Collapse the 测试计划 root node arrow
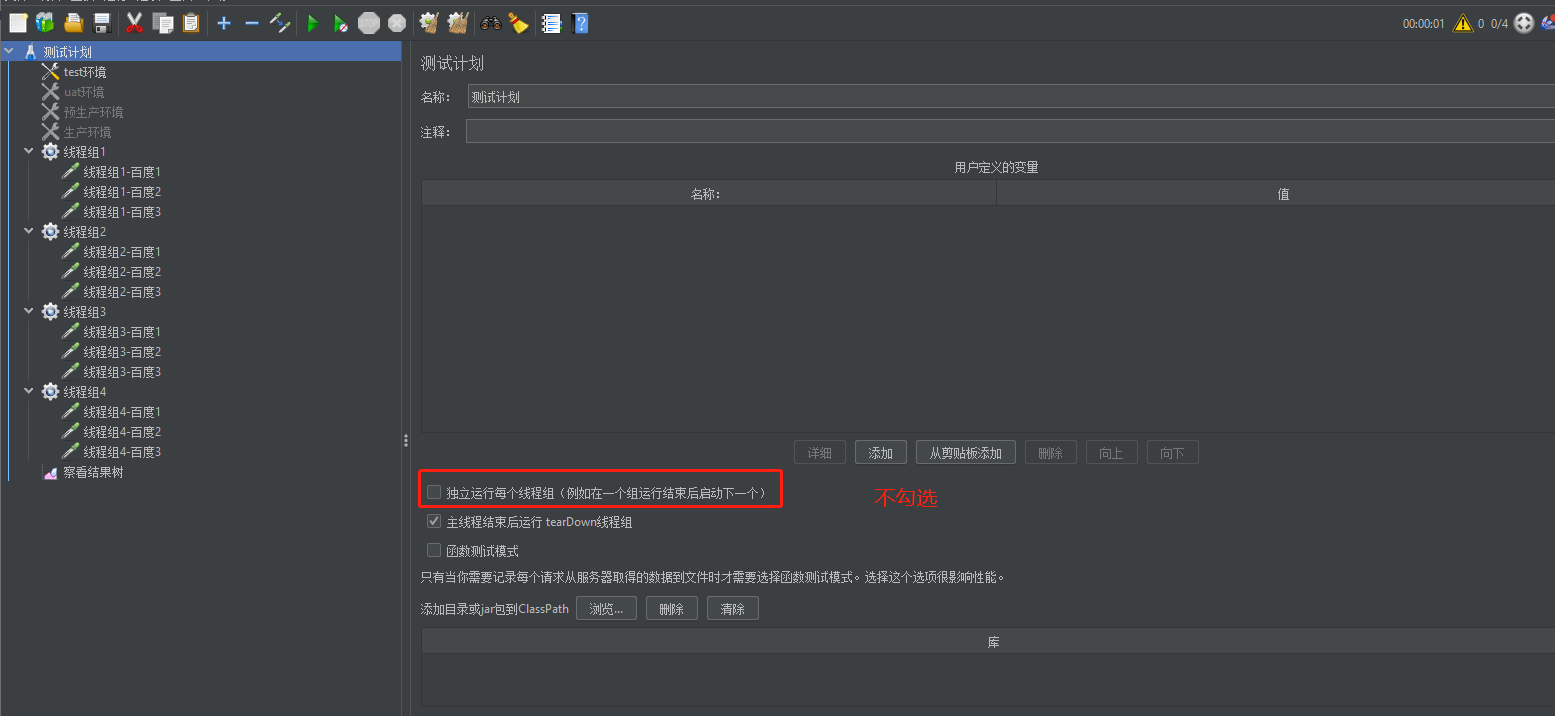Screen dimensions: 1555x716 tap(10, 52)
